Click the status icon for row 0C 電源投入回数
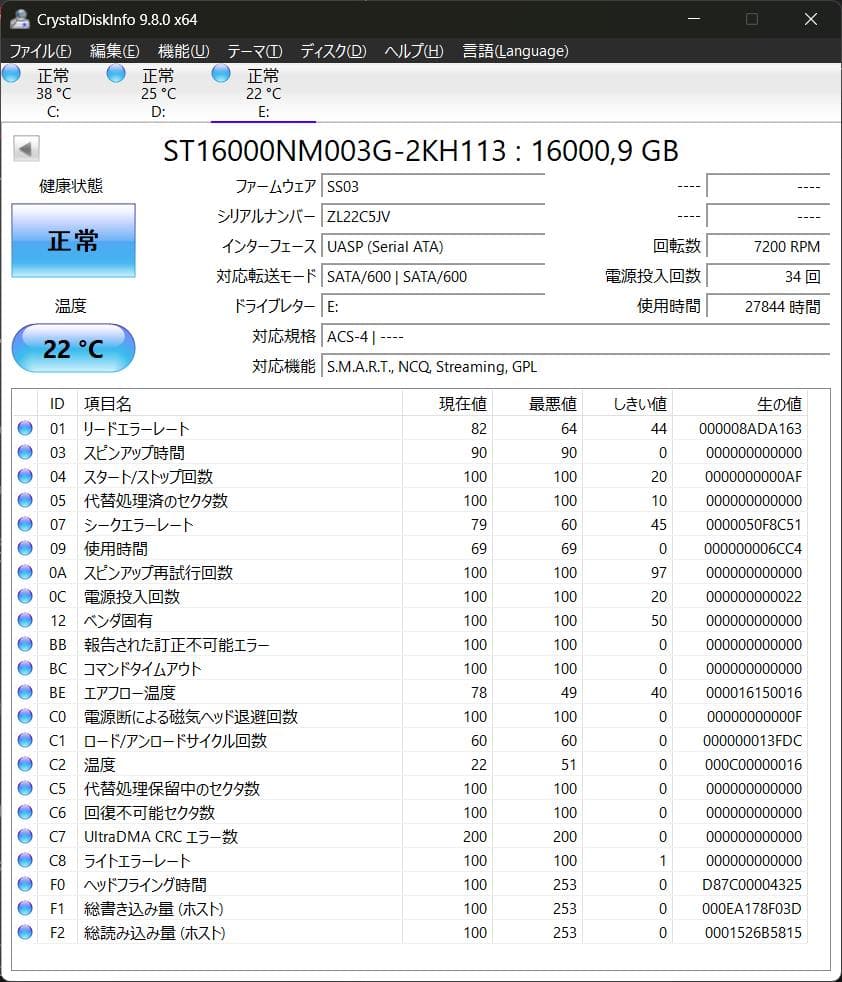This screenshot has height=982, width=842. 25,596
